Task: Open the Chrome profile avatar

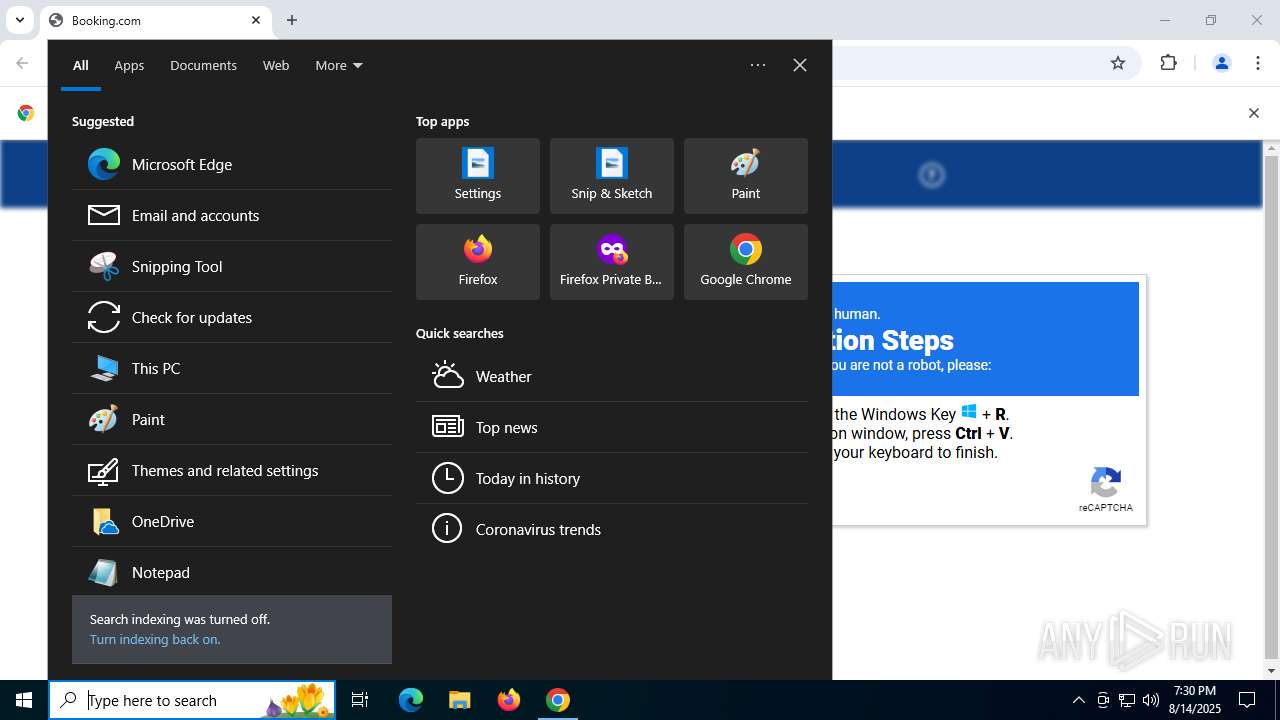Action: (x=1222, y=63)
